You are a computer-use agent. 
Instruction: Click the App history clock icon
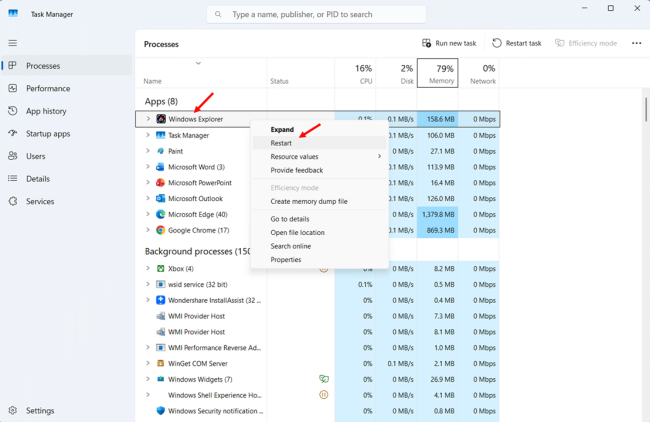tap(13, 111)
